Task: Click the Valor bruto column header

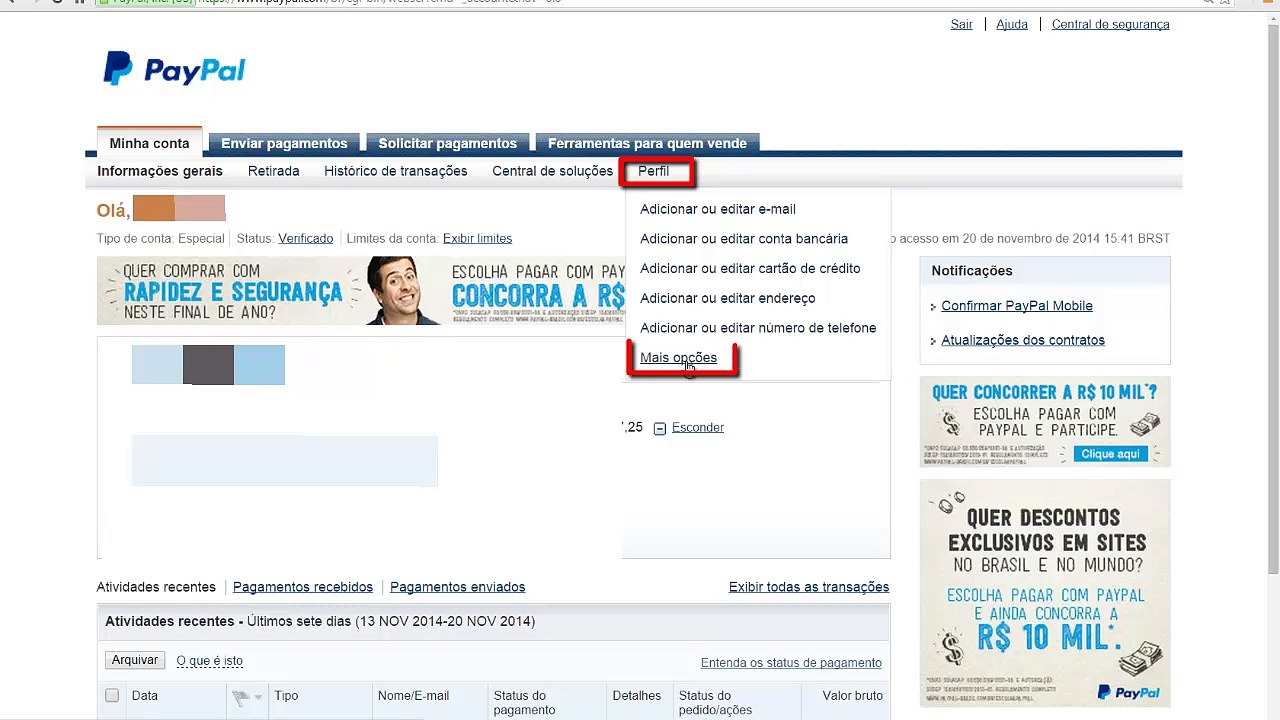Action: pyautogui.click(x=853, y=696)
